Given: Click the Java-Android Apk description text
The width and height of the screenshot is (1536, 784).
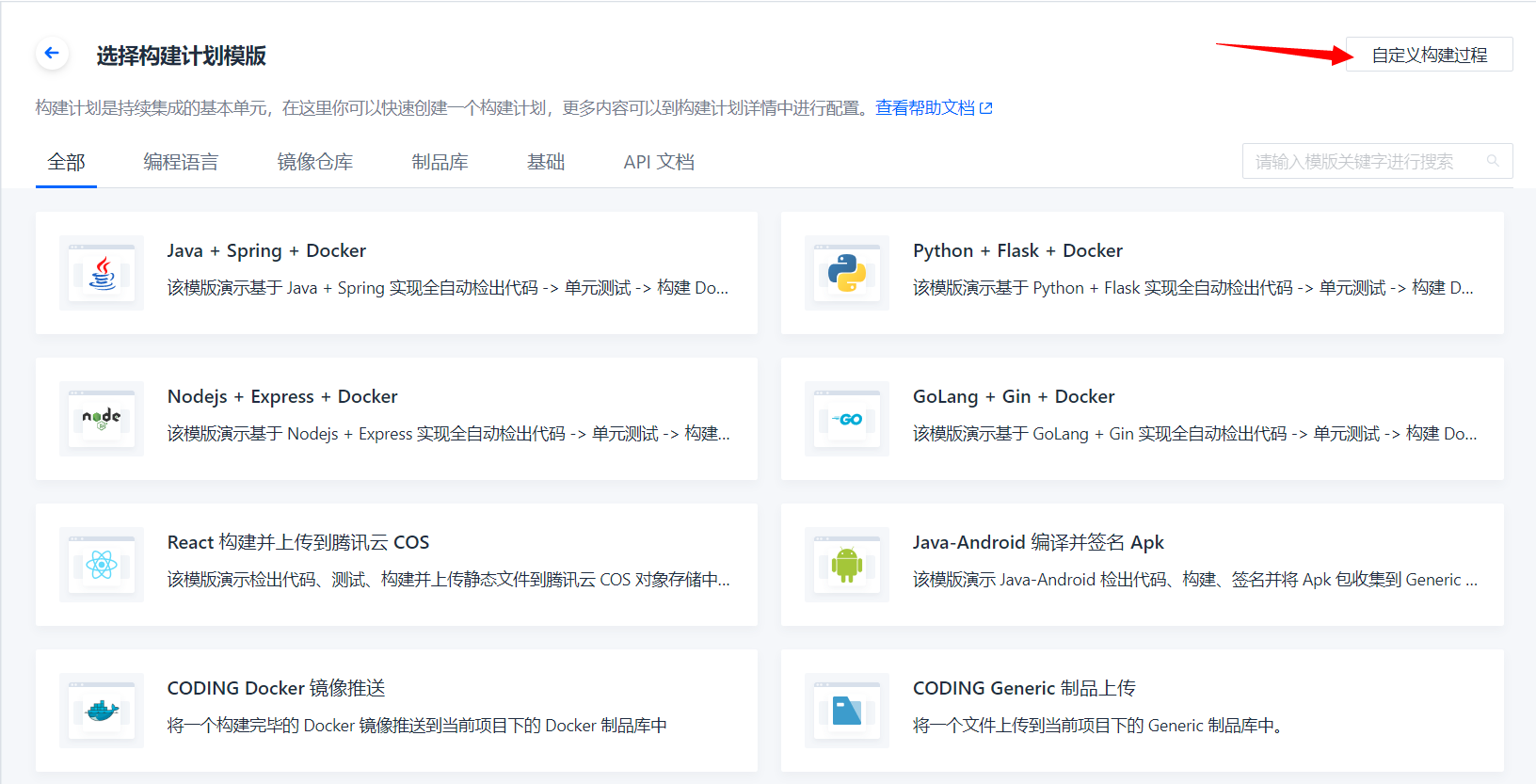Looking at the screenshot, I should point(1195,580).
